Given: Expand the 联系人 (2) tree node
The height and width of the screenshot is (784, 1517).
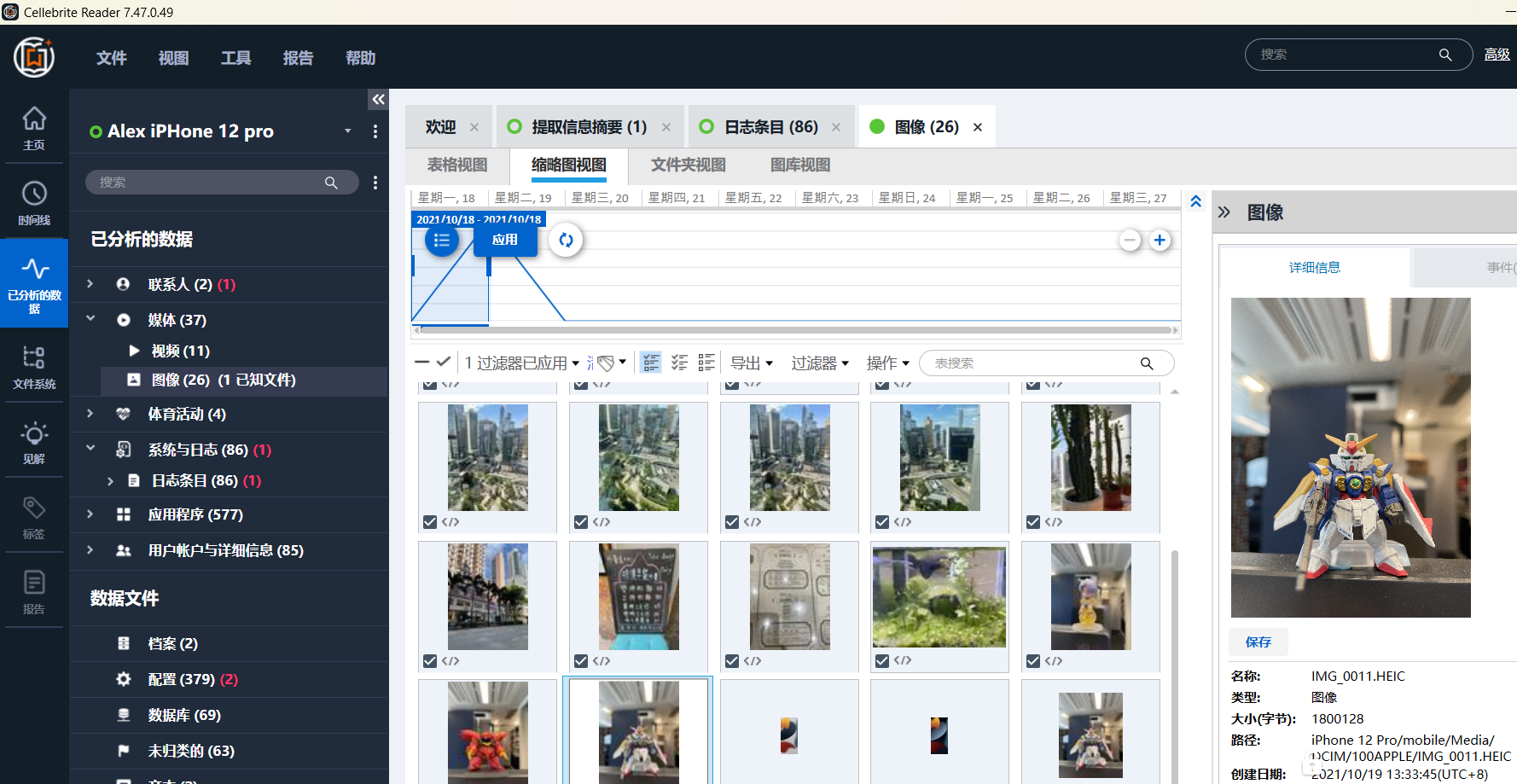Looking at the screenshot, I should (90, 283).
